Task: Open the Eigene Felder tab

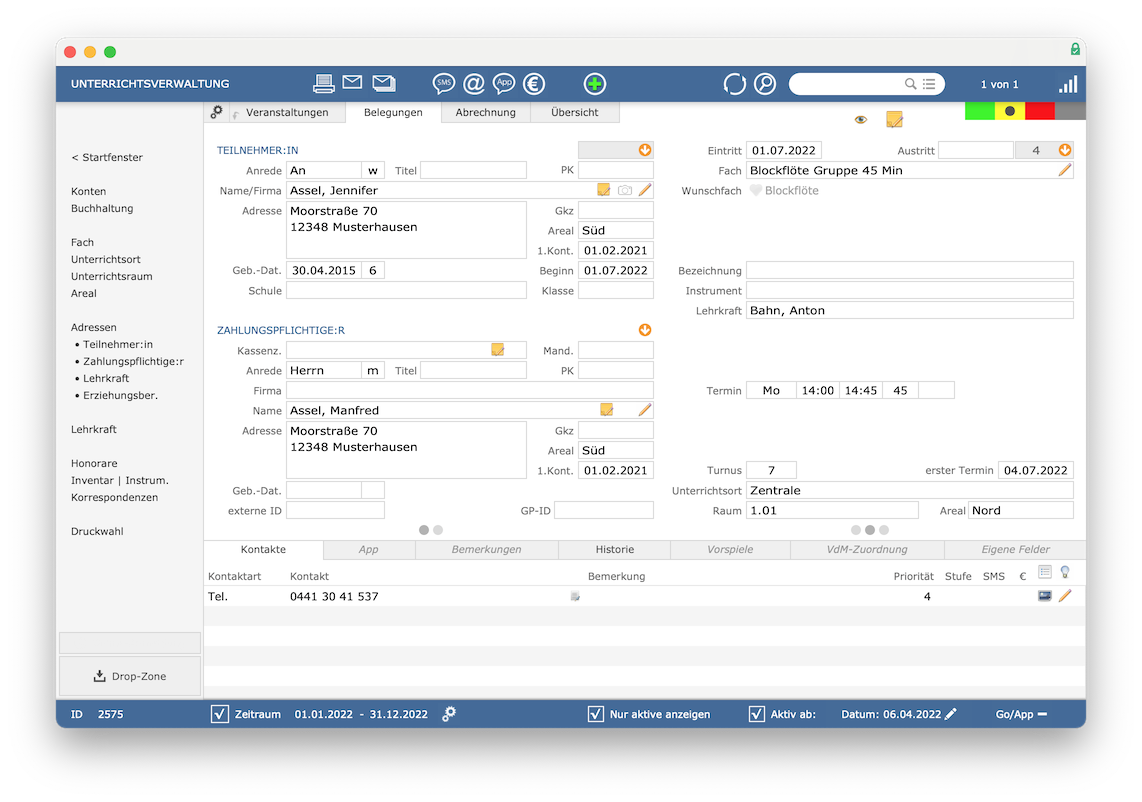Action: tap(1015, 549)
